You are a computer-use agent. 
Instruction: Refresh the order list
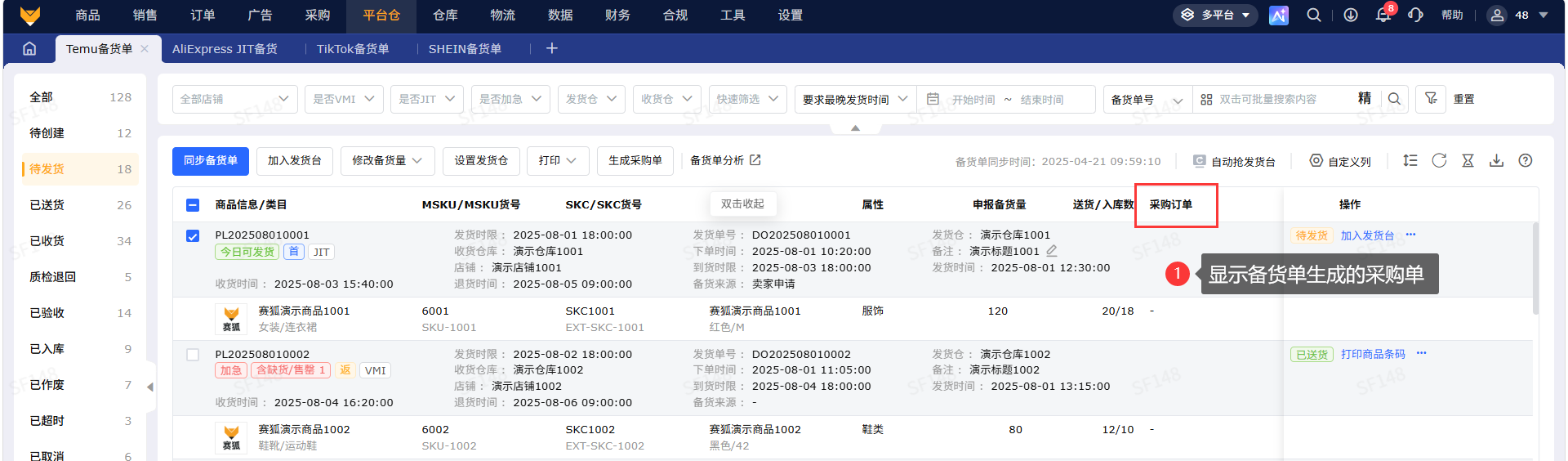tap(1439, 160)
